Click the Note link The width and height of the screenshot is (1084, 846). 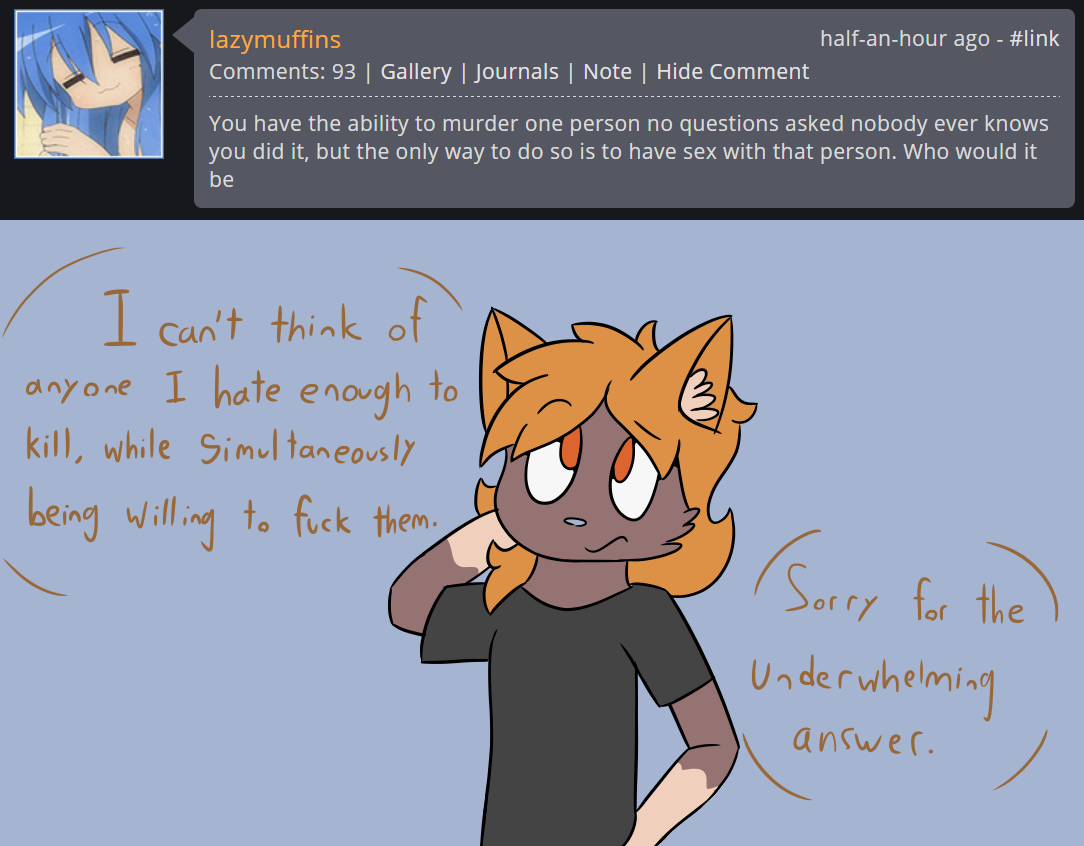point(607,72)
